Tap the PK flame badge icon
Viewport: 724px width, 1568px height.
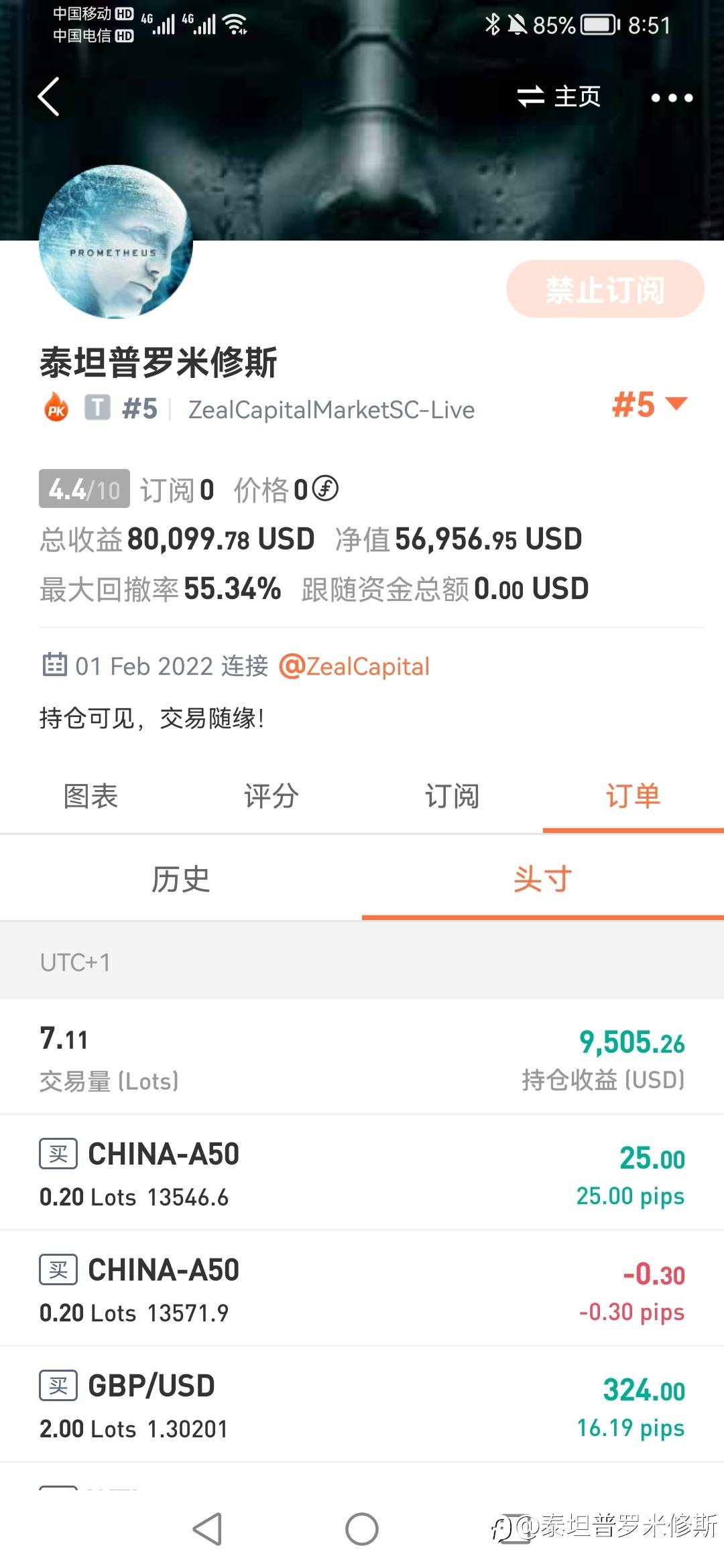[x=56, y=407]
